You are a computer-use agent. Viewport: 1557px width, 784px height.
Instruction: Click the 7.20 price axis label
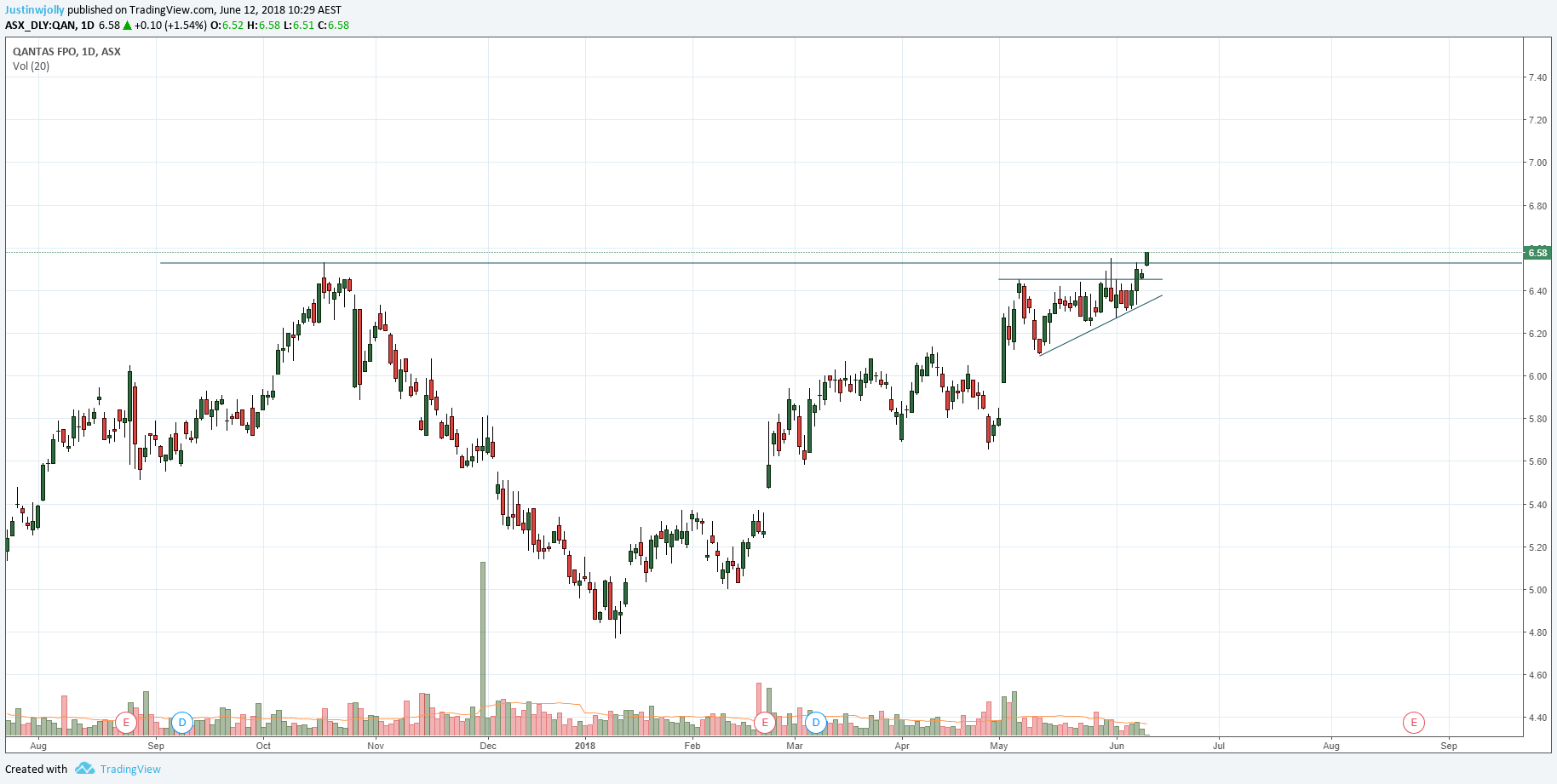pos(1537,120)
